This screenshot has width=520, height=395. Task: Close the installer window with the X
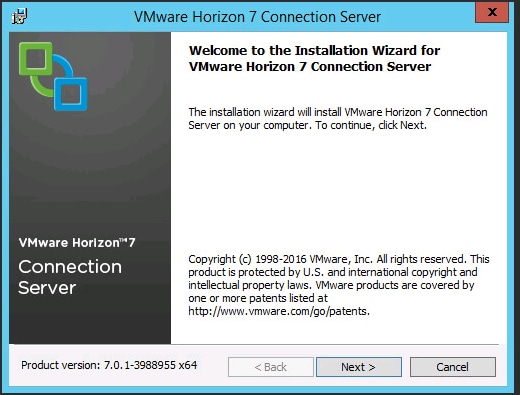(x=492, y=12)
